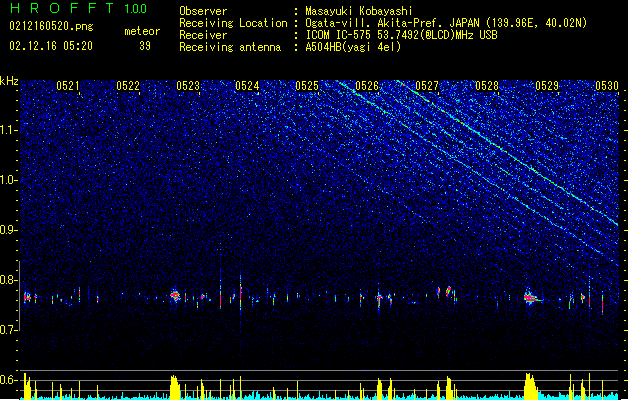Click the 0.9 kHz axis label
This screenshot has height=400, width=629.
[9, 230]
